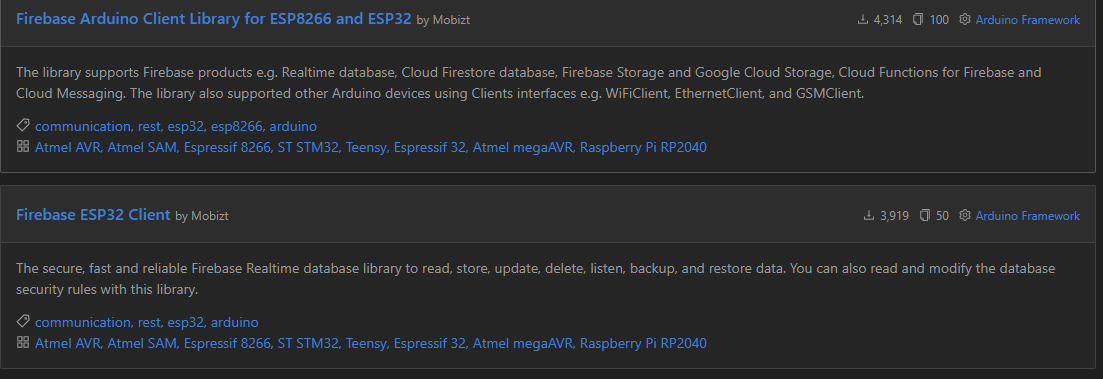The image size is (1103, 379).
Task: Click the examples icon beside 50
Action: point(925,215)
